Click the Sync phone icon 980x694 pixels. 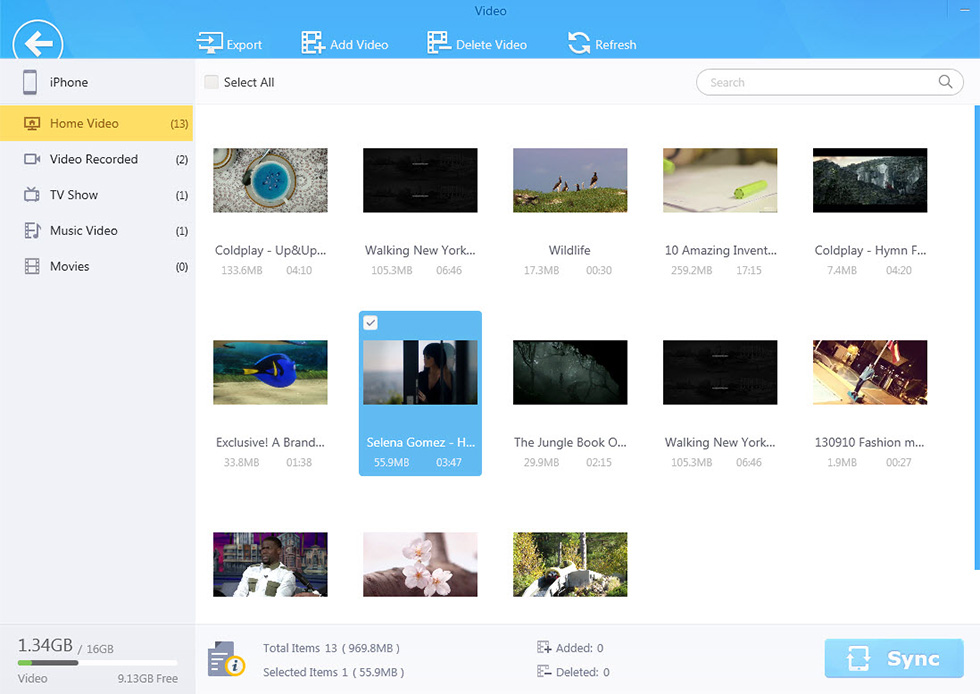858,658
